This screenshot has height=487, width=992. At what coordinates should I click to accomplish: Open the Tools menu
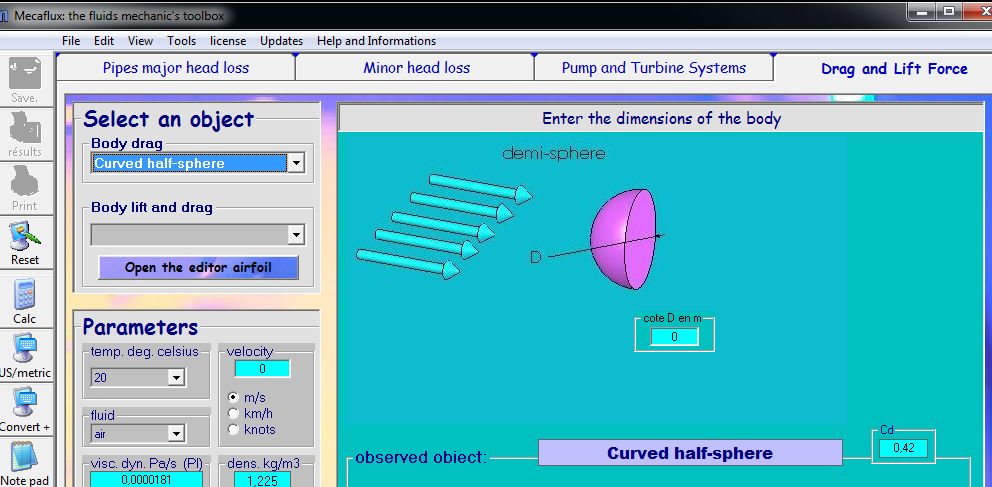[181, 41]
